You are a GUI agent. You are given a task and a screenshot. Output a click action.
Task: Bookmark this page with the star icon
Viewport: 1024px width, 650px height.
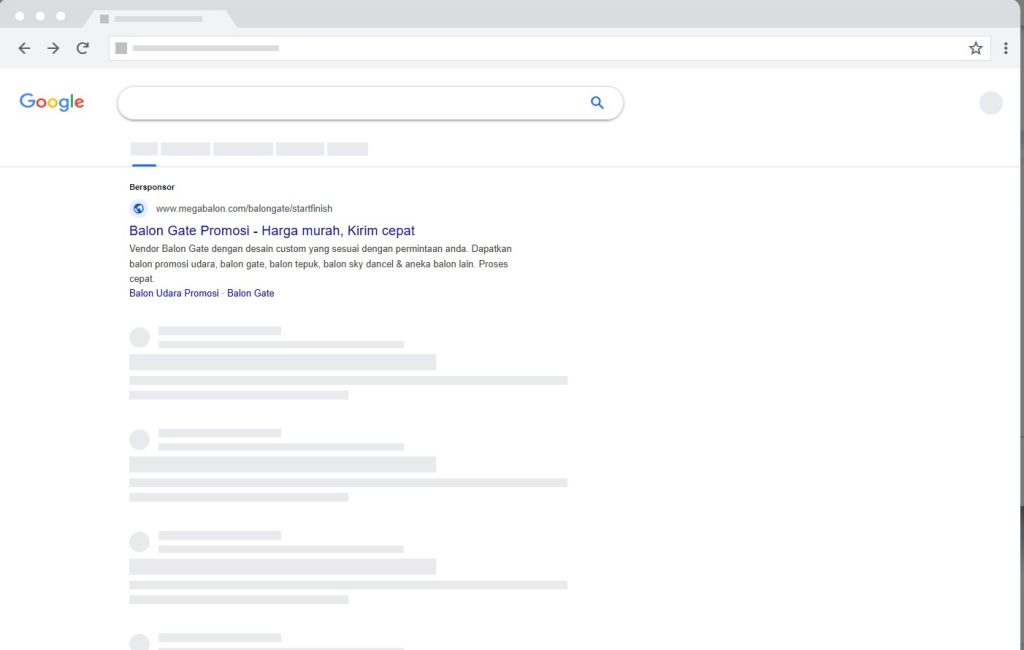click(x=976, y=48)
